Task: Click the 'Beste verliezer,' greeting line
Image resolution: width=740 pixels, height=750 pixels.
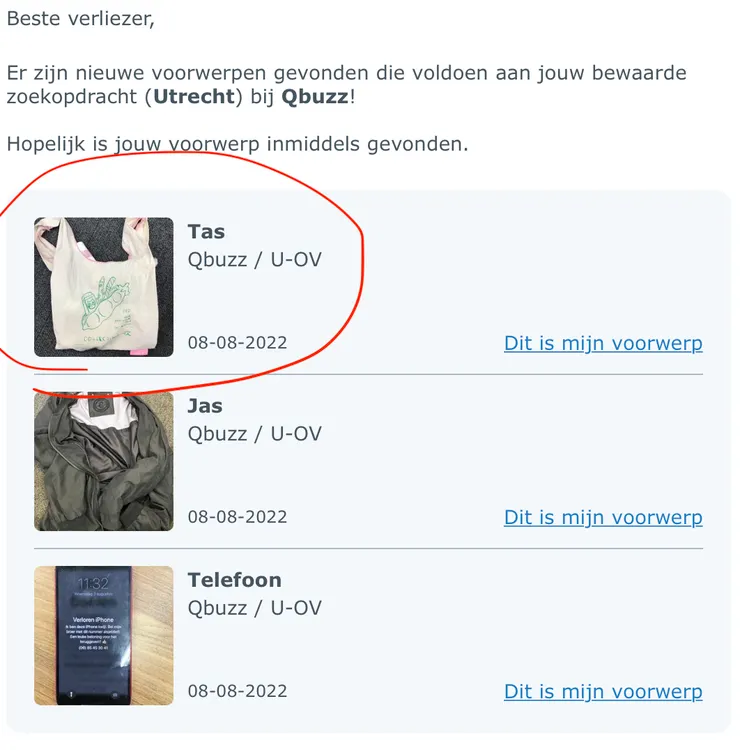Action: pos(80,19)
